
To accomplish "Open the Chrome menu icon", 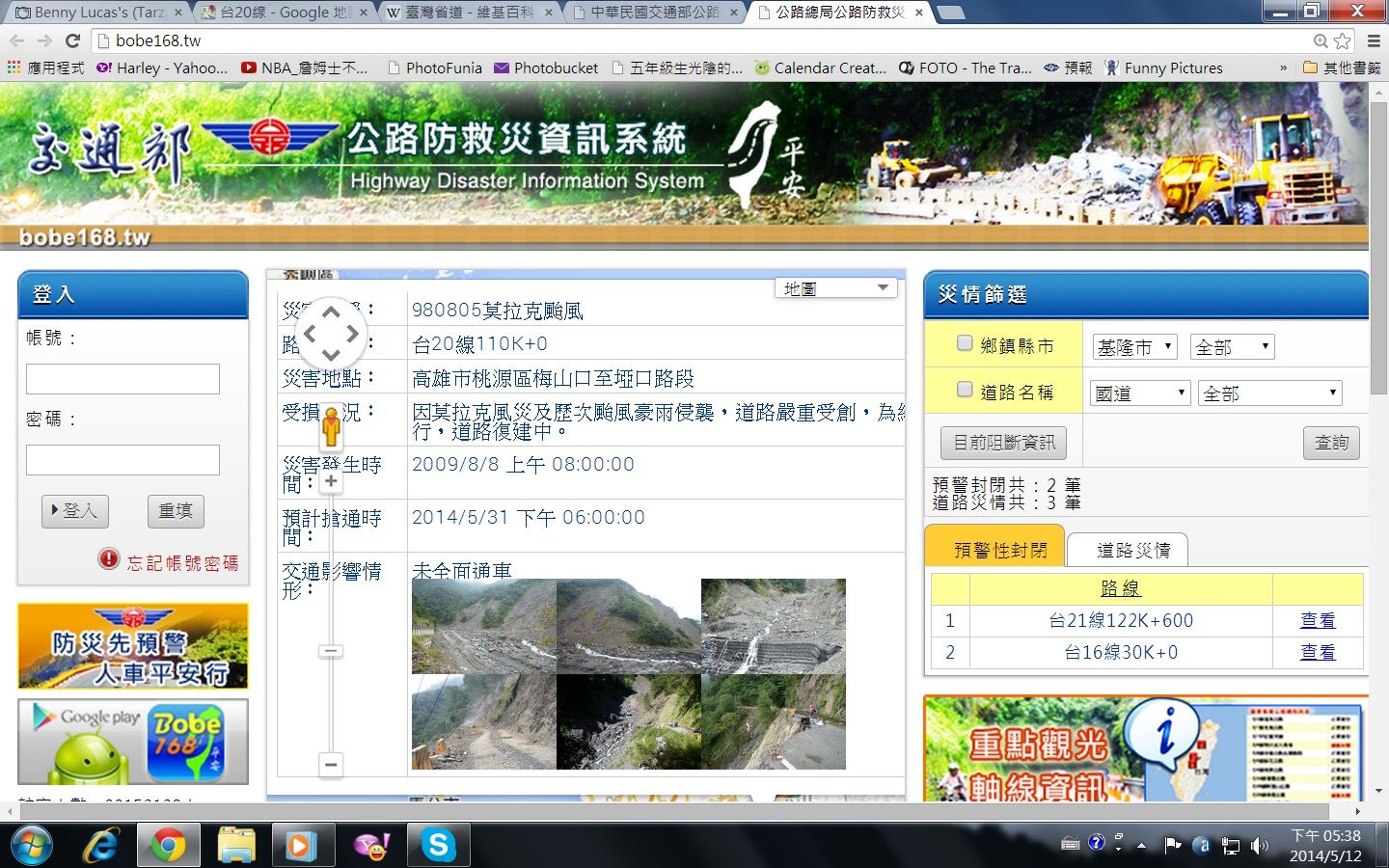I will click(x=1374, y=41).
